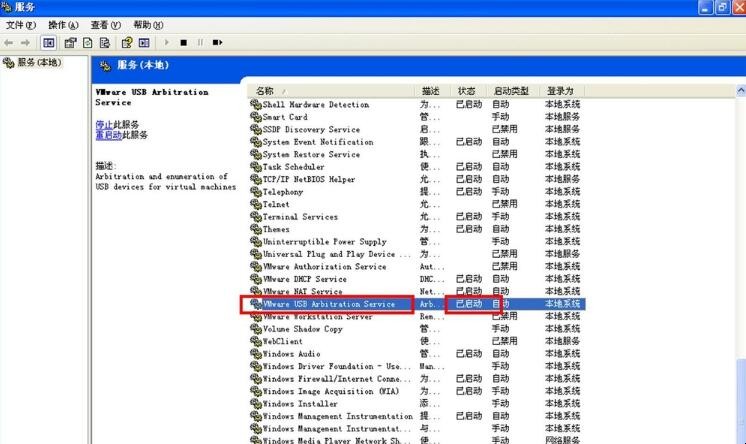Open the 查看(V) menu
The image size is (746, 444).
[105, 24]
